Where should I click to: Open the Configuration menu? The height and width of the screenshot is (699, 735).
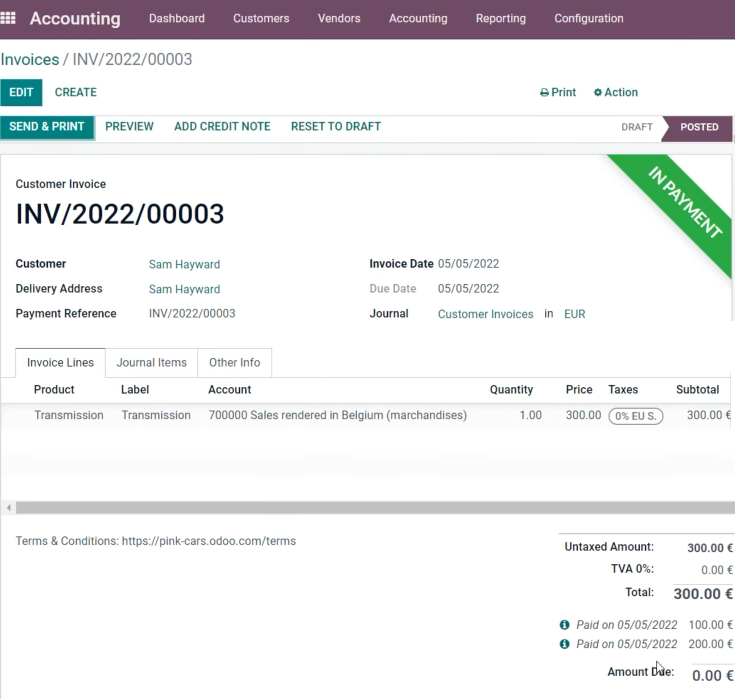pos(589,18)
